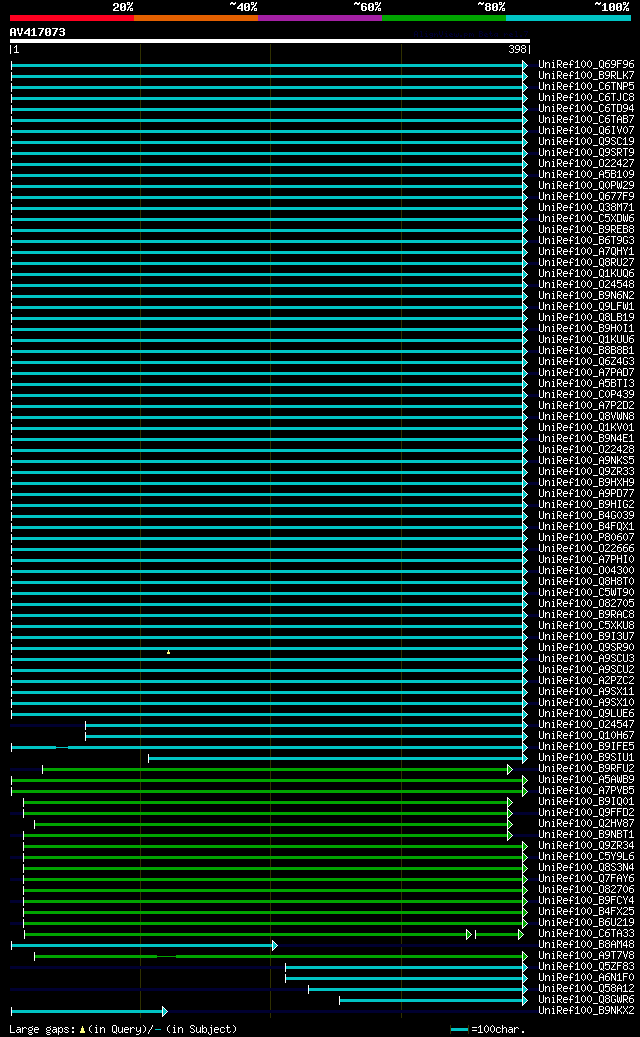Select label UniRef100_B6U219
This screenshot has height=1037, width=640.
pyautogui.click(x=586, y=923)
